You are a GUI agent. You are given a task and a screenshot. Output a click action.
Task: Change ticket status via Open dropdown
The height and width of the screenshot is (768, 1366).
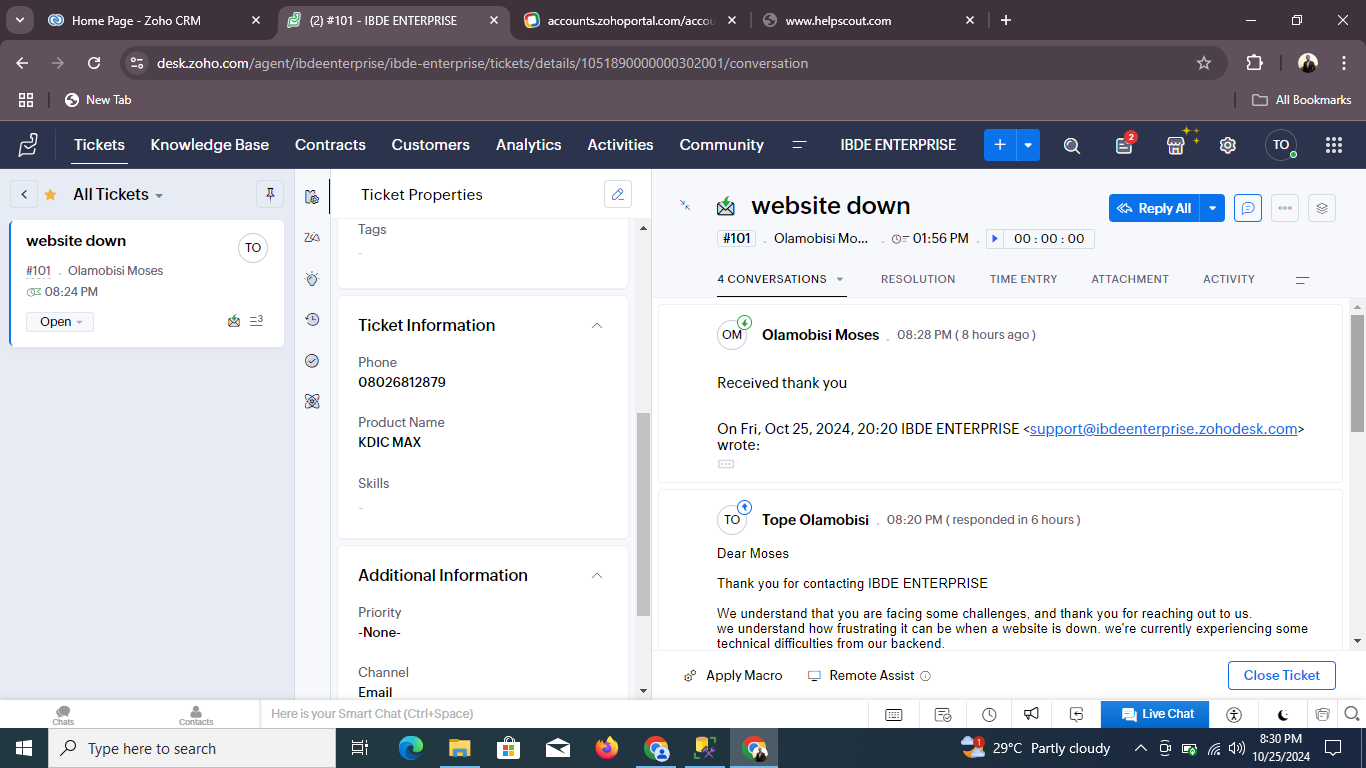[x=60, y=322]
